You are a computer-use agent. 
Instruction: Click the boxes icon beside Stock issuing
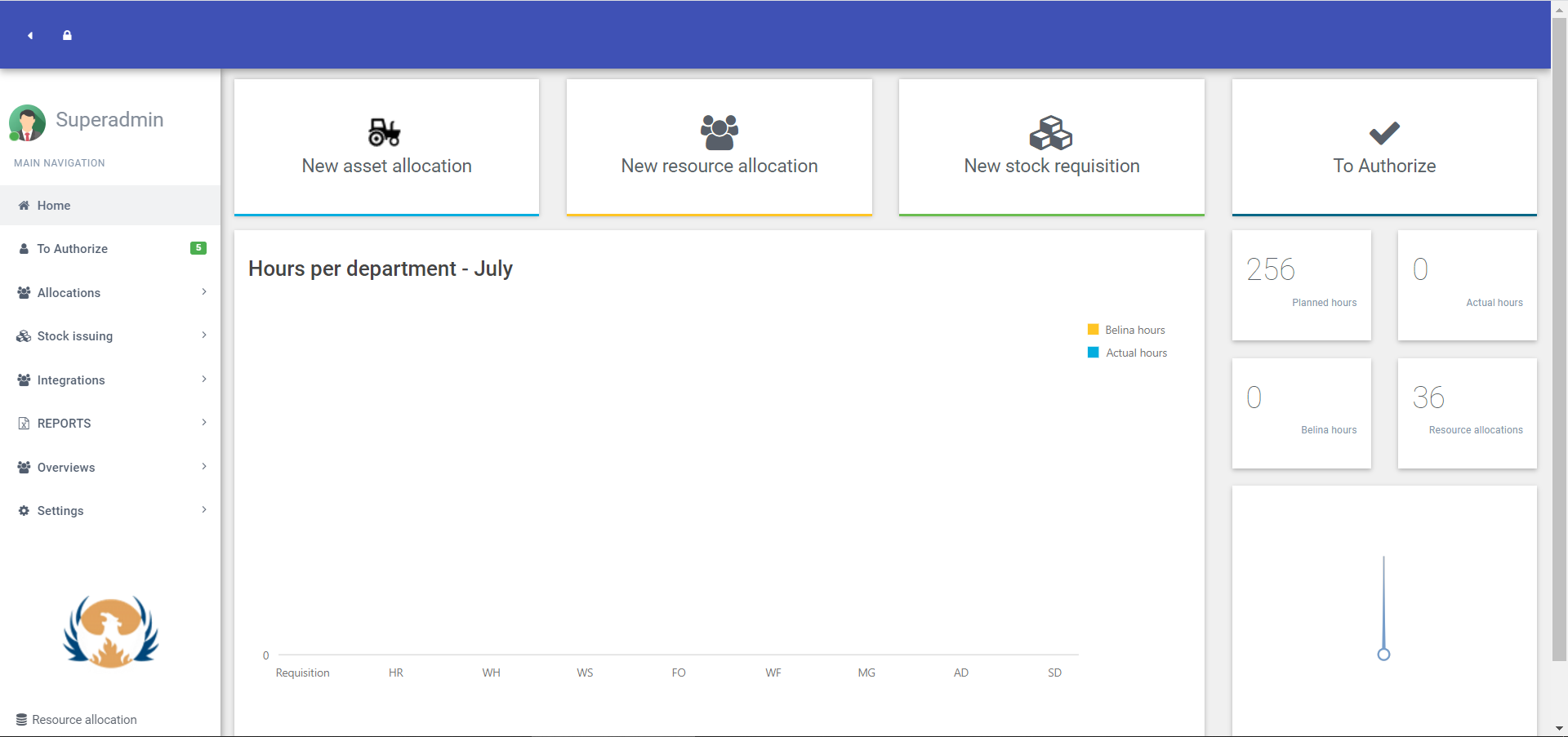coord(24,336)
